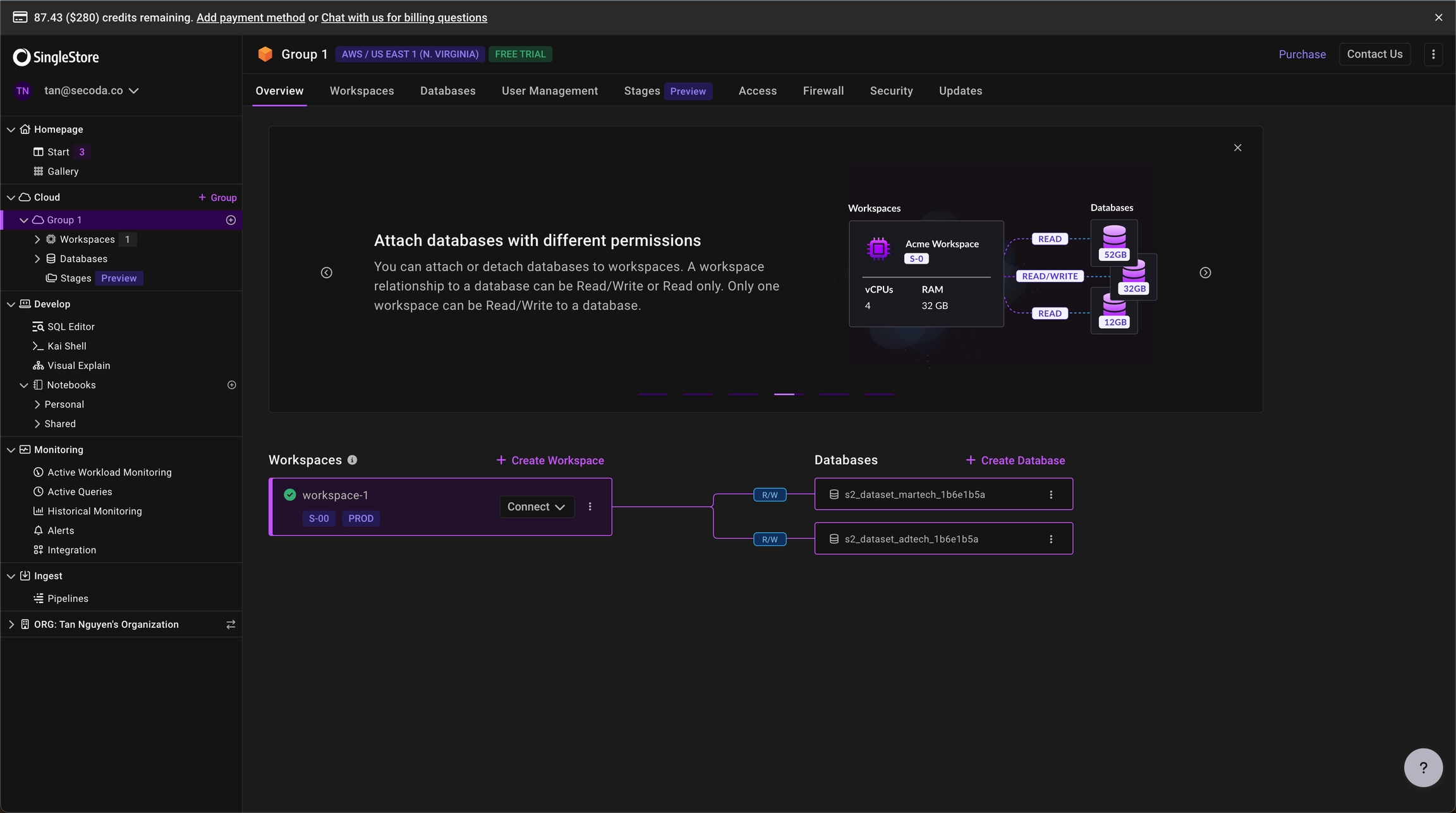1456x813 pixels.
Task: Go to the next carousel slide
Action: (x=1206, y=272)
